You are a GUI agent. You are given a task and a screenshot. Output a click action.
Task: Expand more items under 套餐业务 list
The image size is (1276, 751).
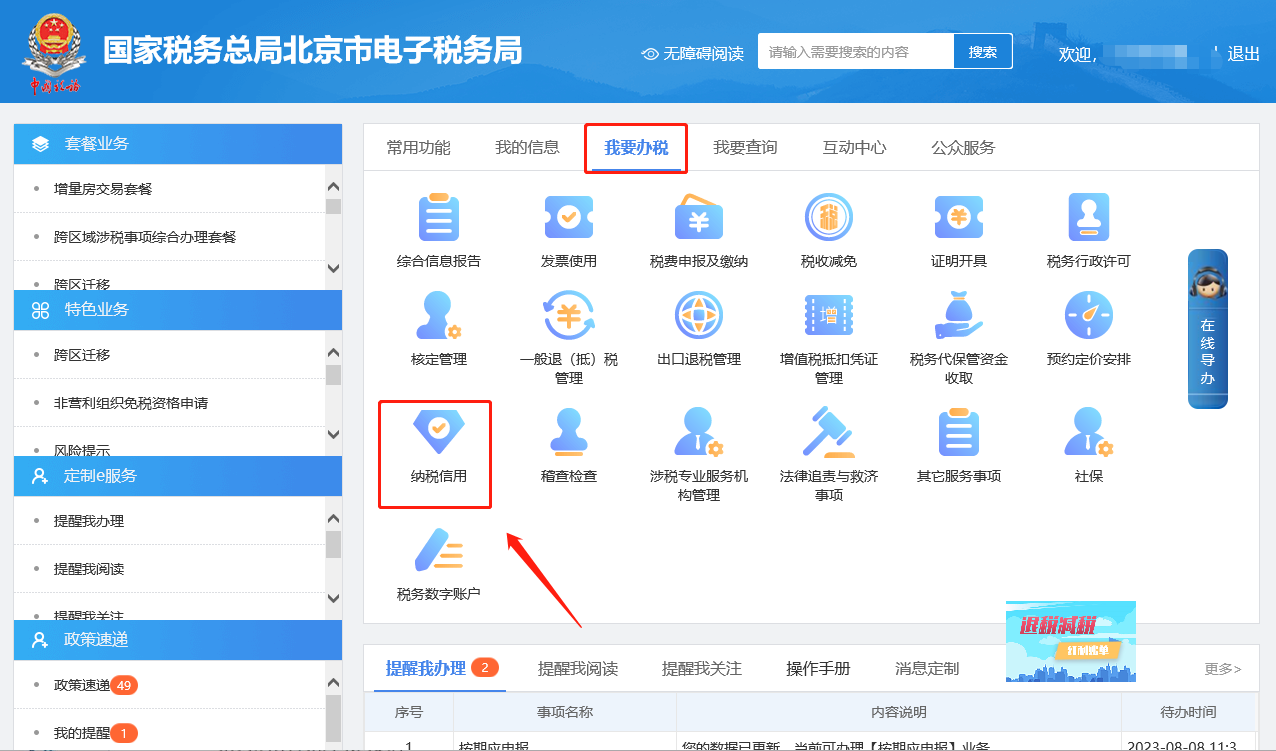tap(333, 268)
